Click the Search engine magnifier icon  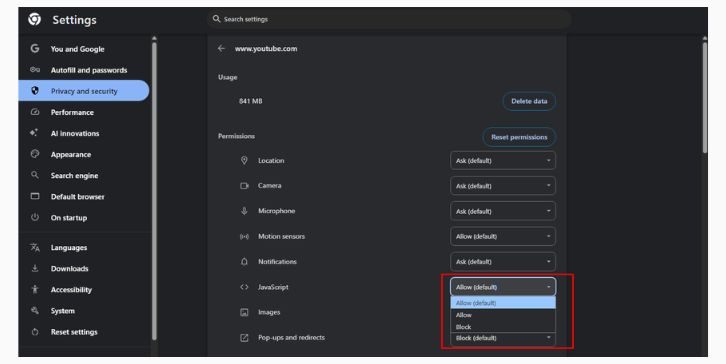[35, 175]
